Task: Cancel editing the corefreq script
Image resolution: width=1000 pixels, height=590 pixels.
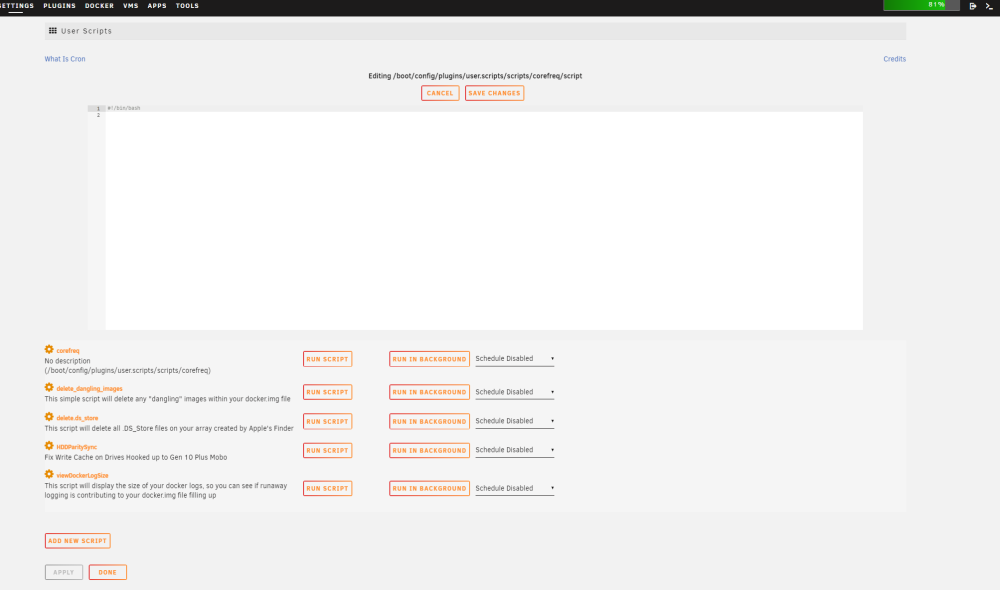Action: pyautogui.click(x=440, y=93)
